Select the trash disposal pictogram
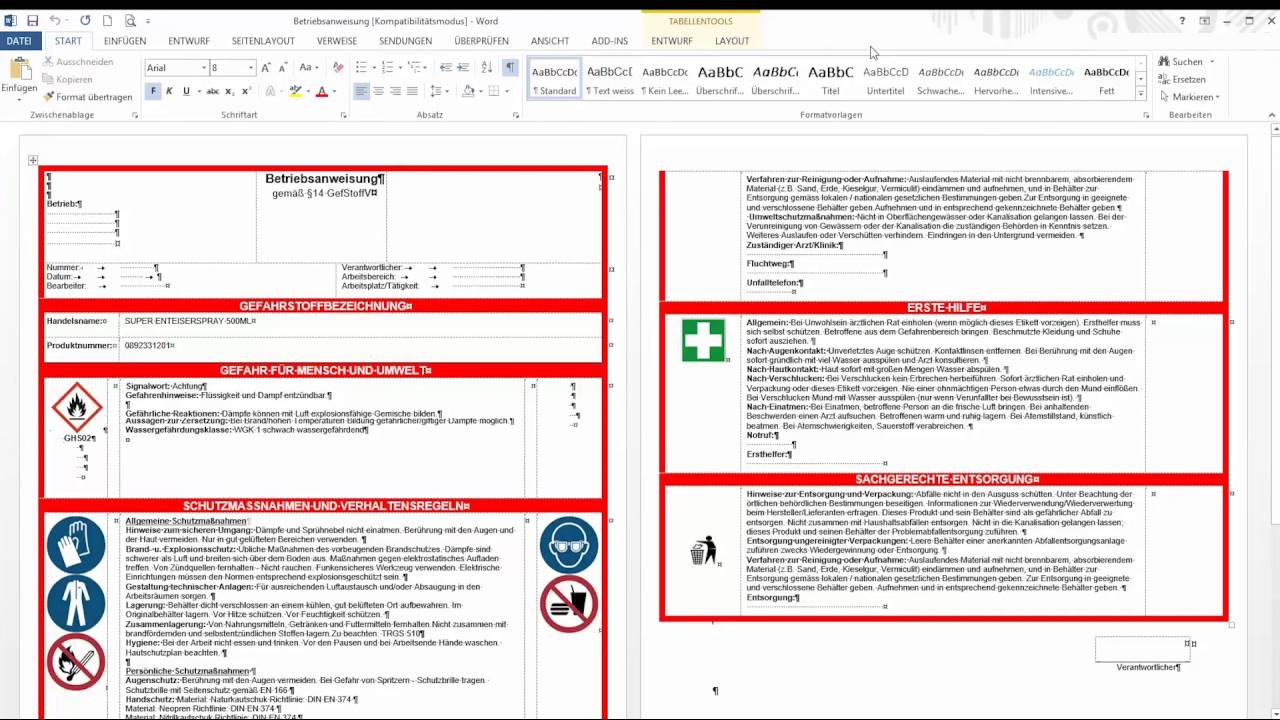 (704, 550)
